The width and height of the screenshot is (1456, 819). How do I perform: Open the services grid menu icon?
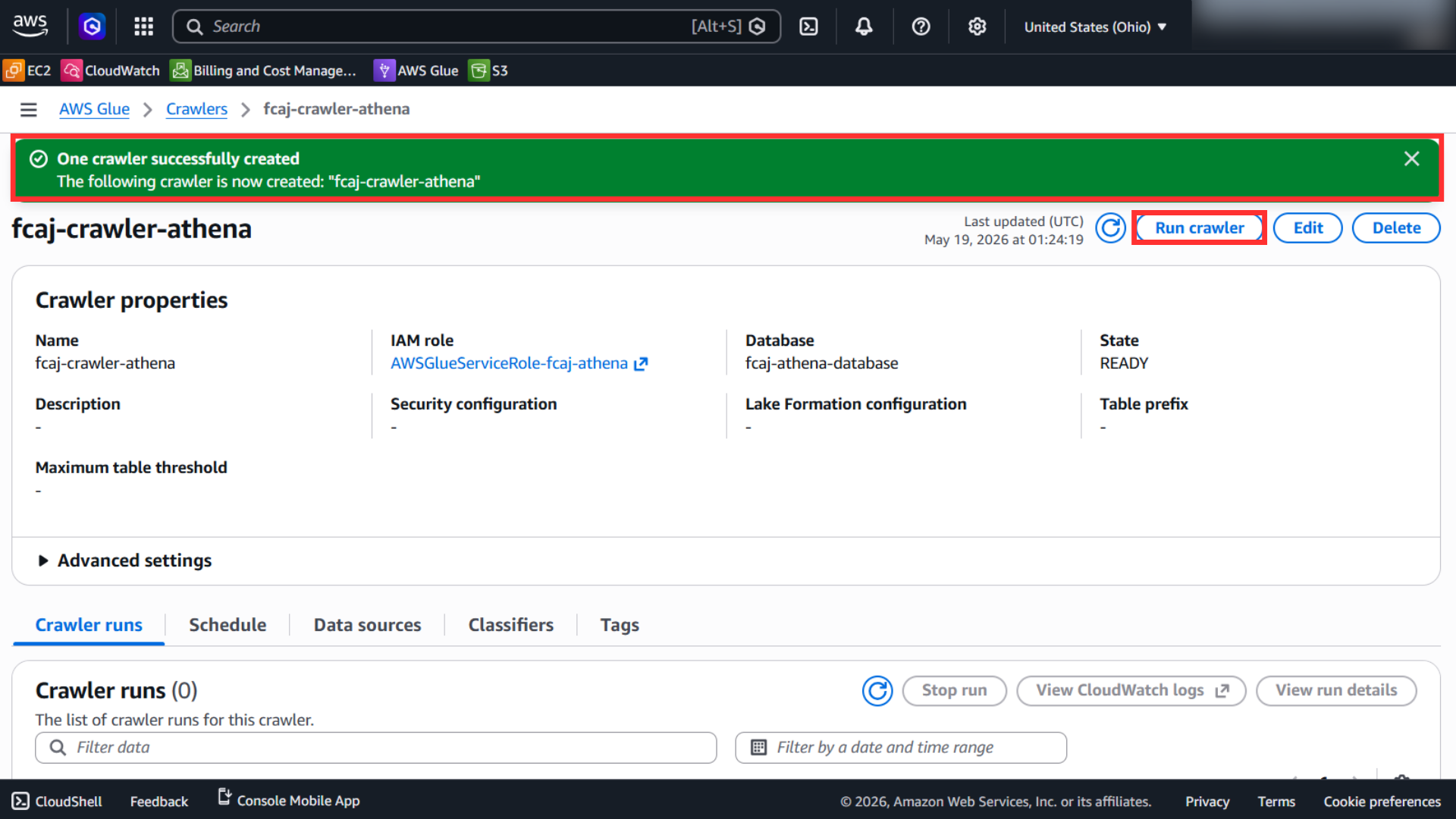(143, 27)
